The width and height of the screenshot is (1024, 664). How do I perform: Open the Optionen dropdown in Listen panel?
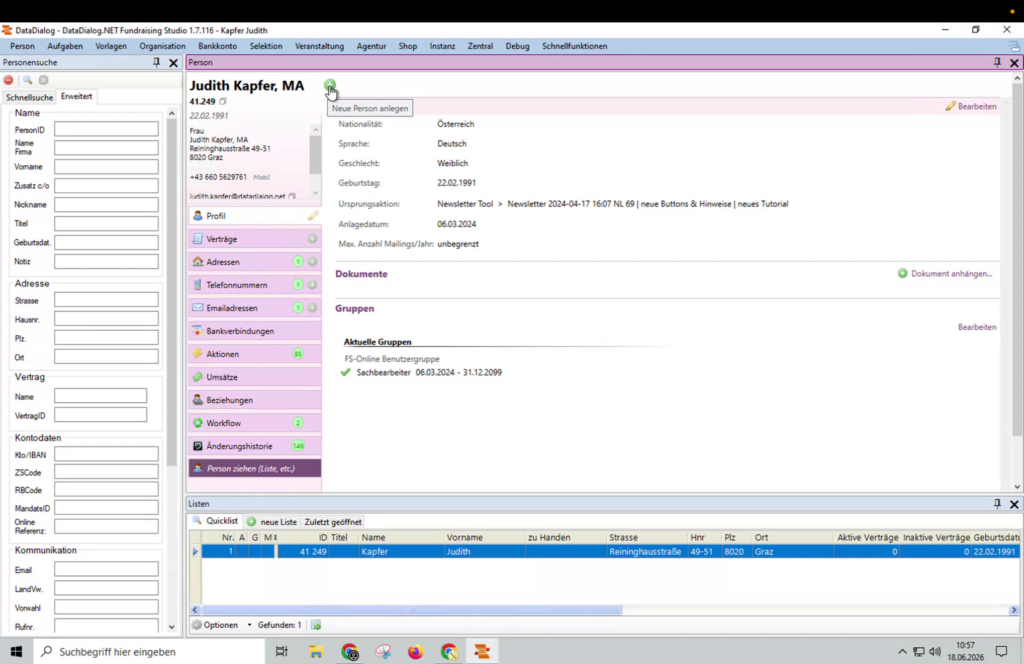coord(222,625)
